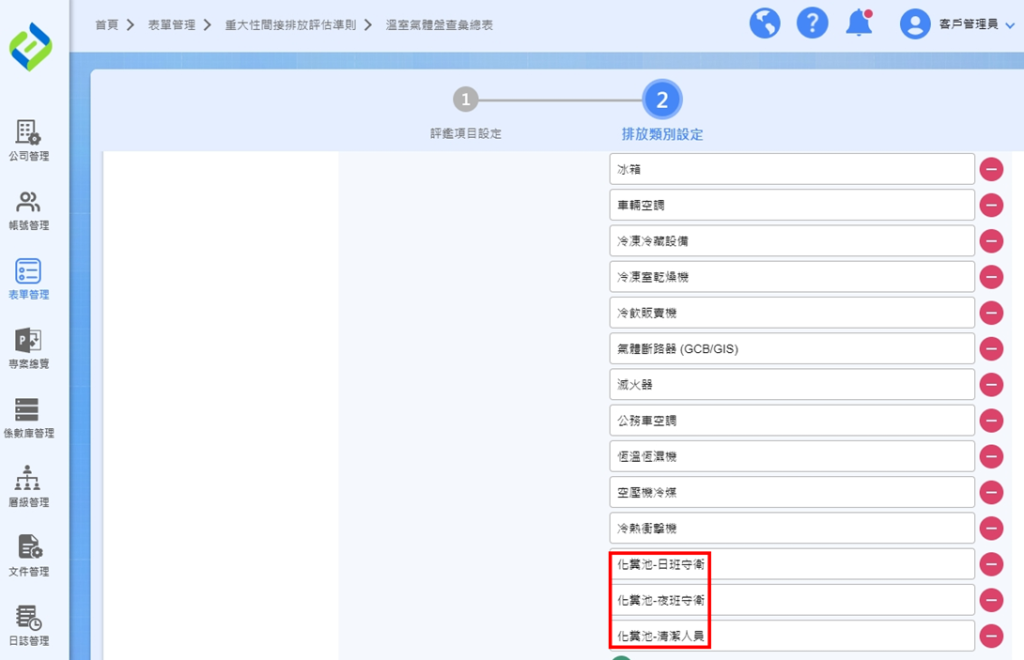Open 專案總覽 in the sidebar
This screenshot has width=1024, height=660.
click(28, 348)
